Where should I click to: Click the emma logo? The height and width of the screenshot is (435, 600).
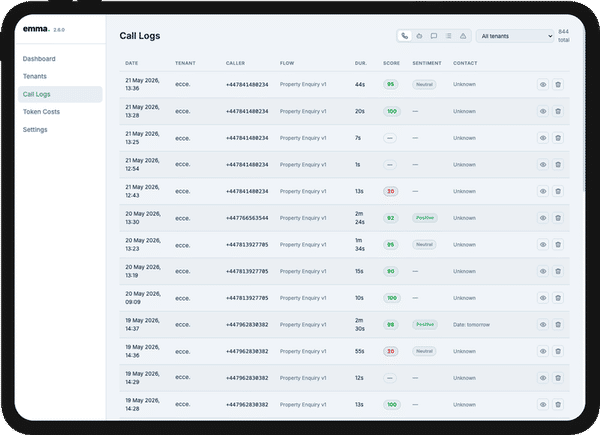point(36,29)
